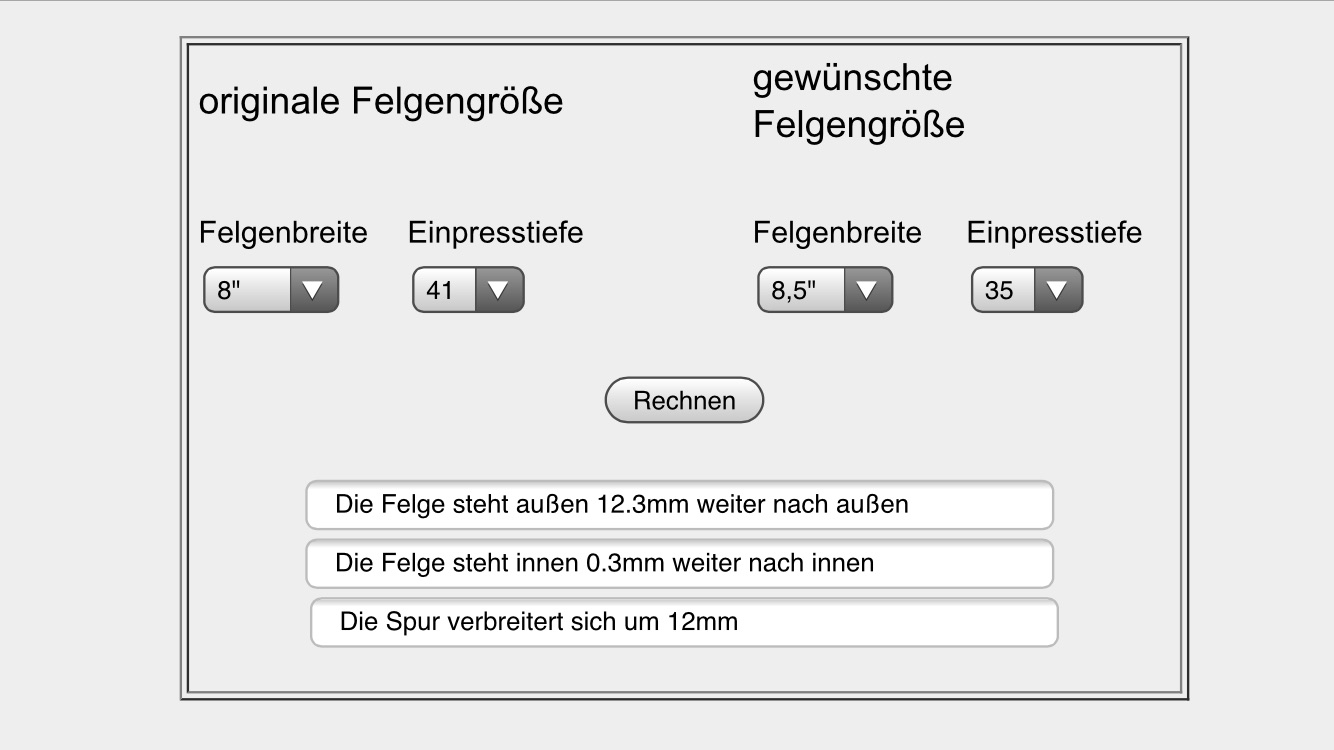Click the Einpresstiefe label under gewünschte Felgengröße
The height and width of the screenshot is (750, 1334).
1054,233
